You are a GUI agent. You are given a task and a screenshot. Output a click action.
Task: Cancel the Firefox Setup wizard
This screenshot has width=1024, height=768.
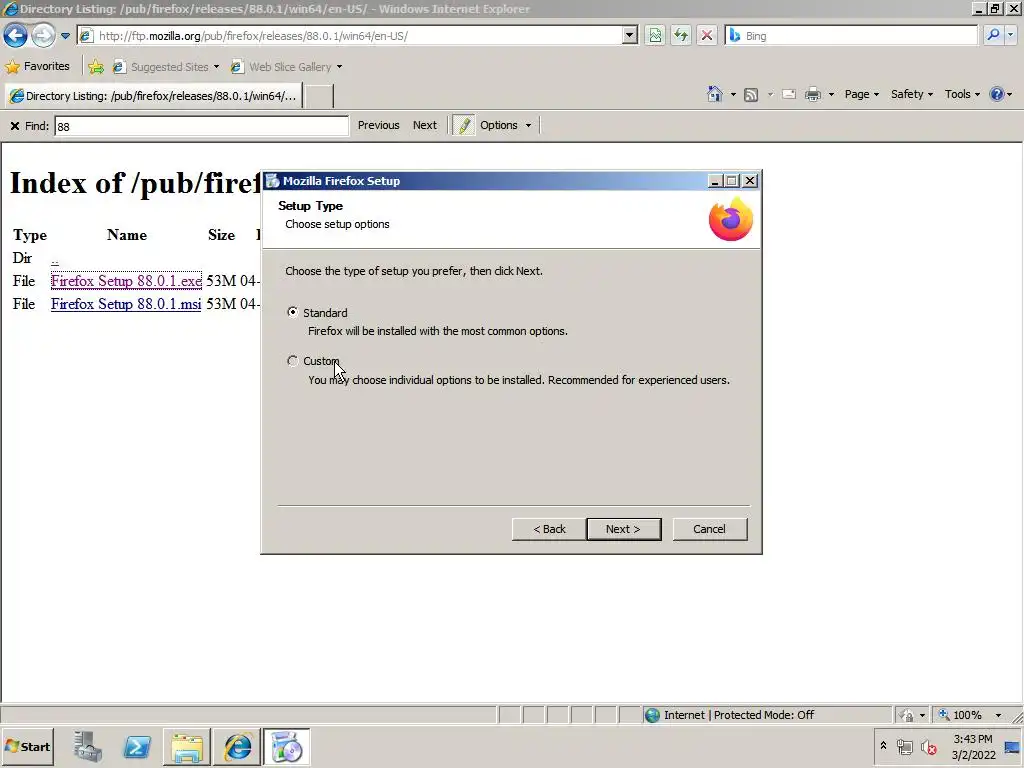click(x=710, y=529)
